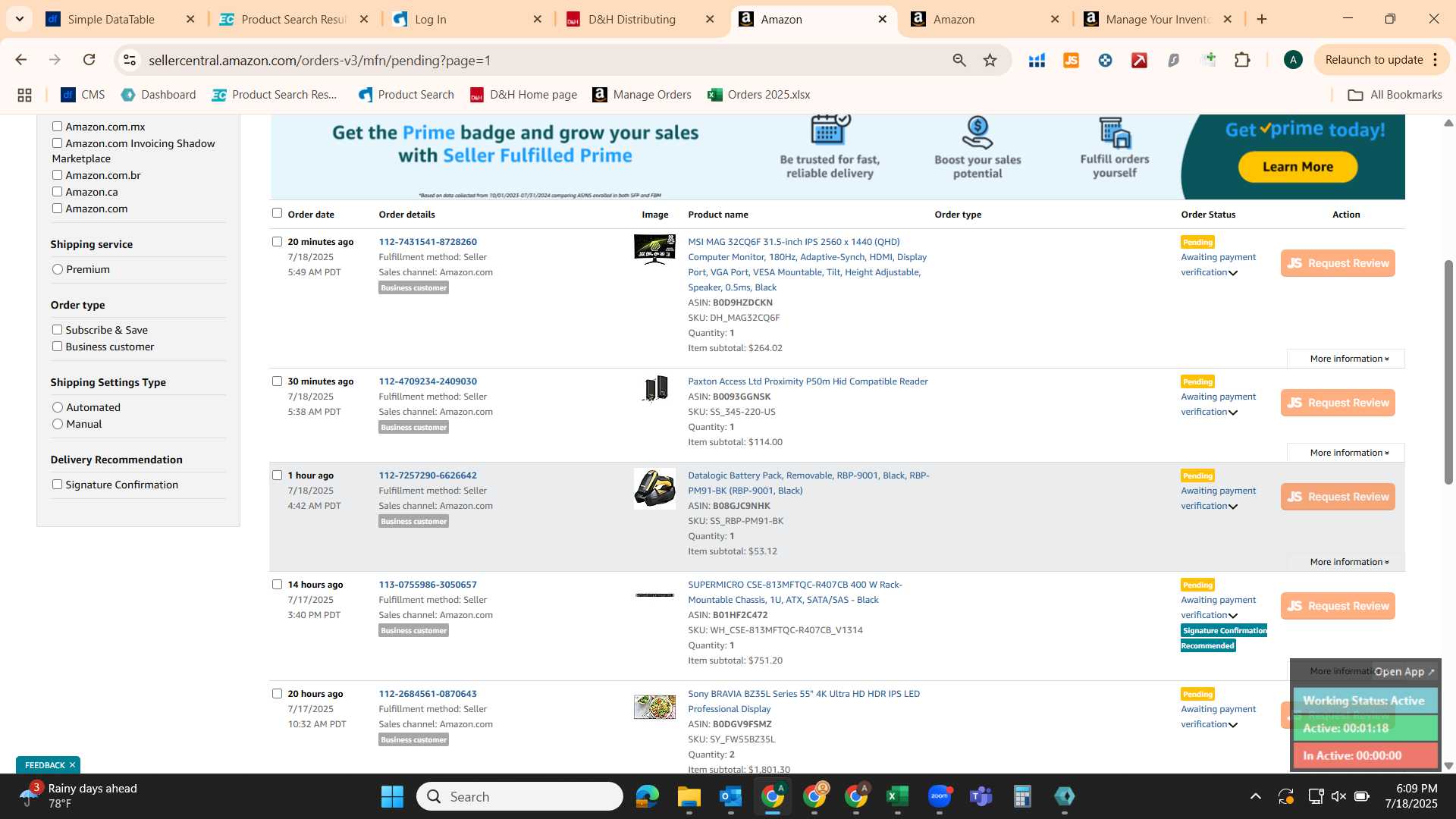The width and height of the screenshot is (1456, 819).
Task: Open the zoom magnifier icon in address bar
Action: click(959, 60)
